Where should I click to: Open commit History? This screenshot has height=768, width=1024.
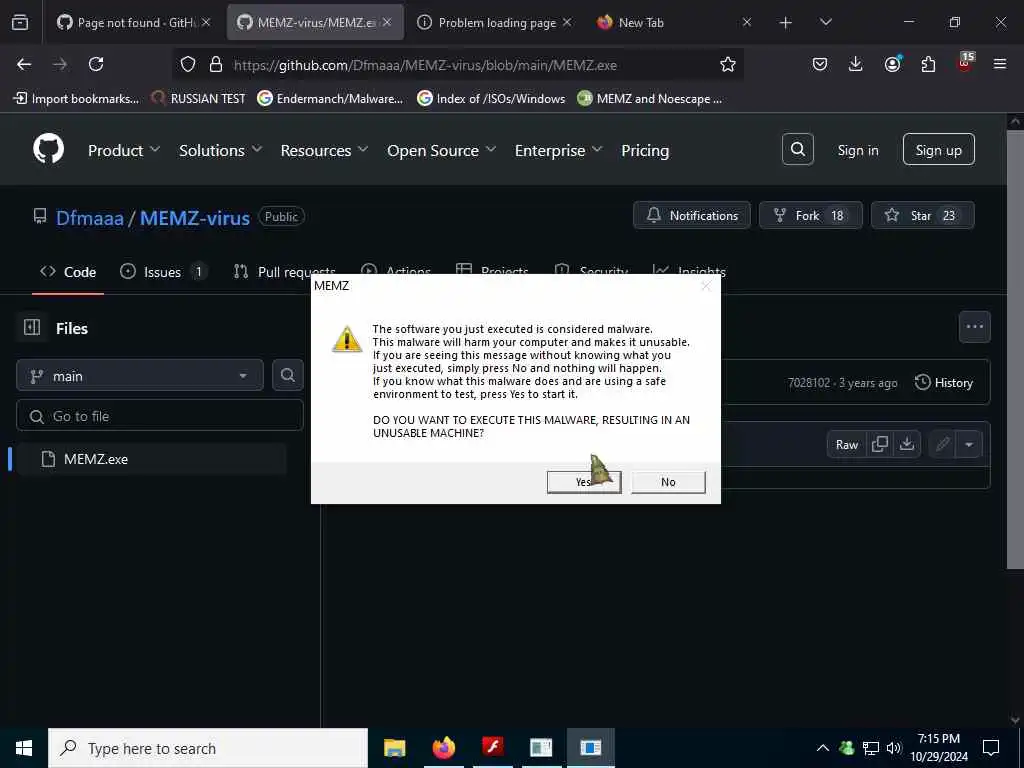944,383
